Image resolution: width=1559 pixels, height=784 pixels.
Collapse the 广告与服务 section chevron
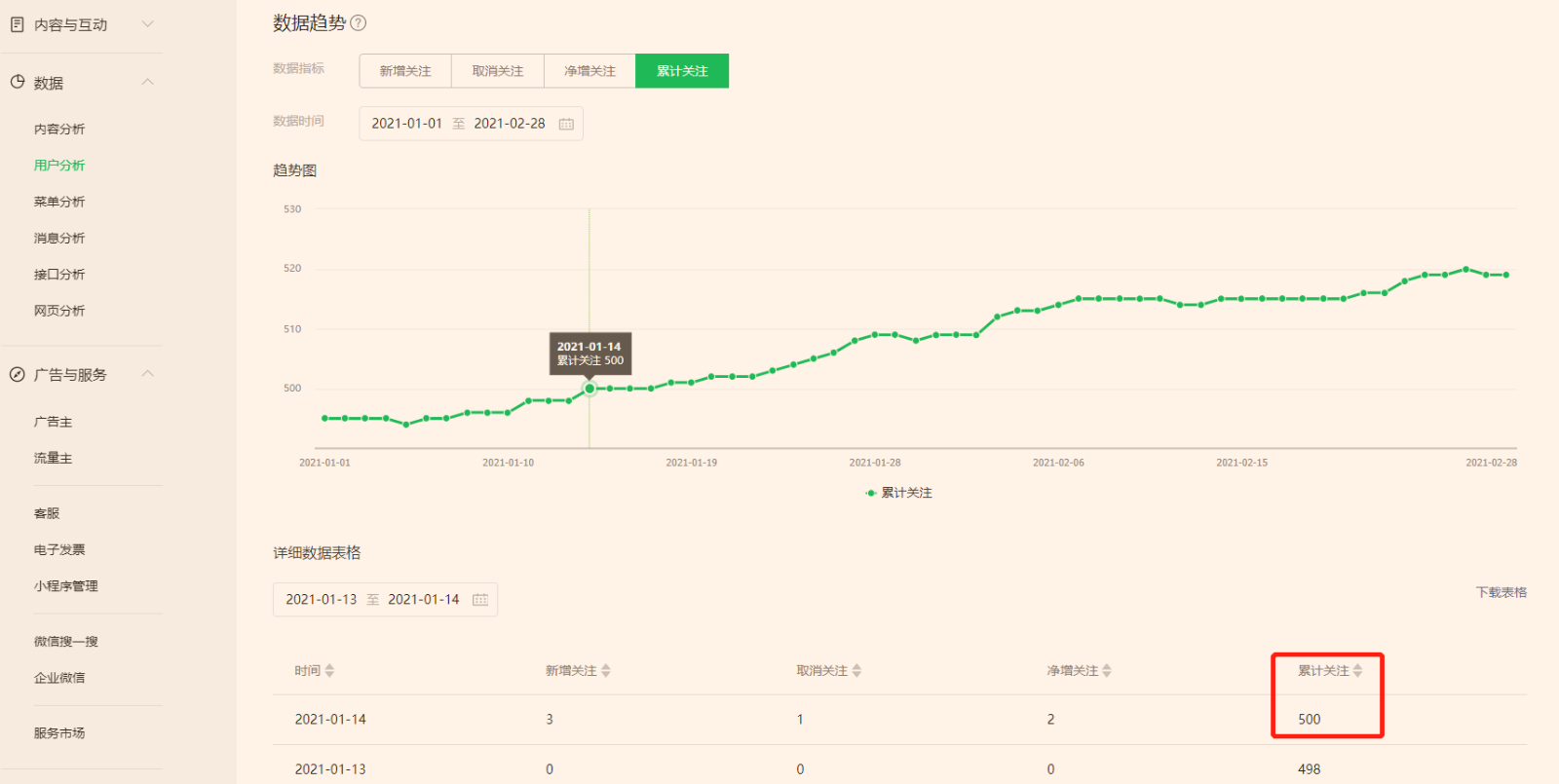pos(148,374)
